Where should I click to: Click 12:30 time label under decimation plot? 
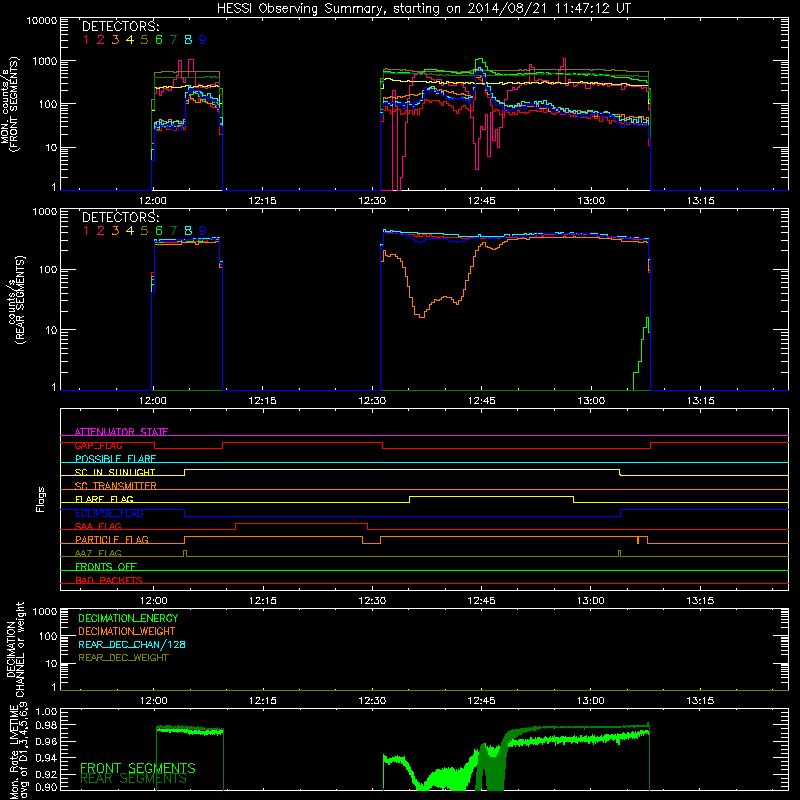tap(372, 701)
